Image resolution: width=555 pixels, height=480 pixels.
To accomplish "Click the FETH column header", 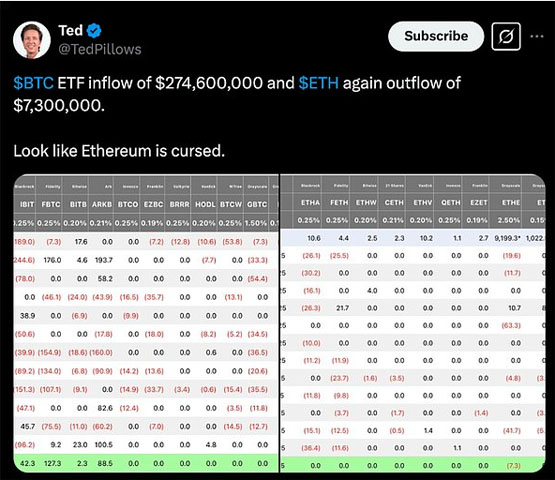I will coord(339,202).
